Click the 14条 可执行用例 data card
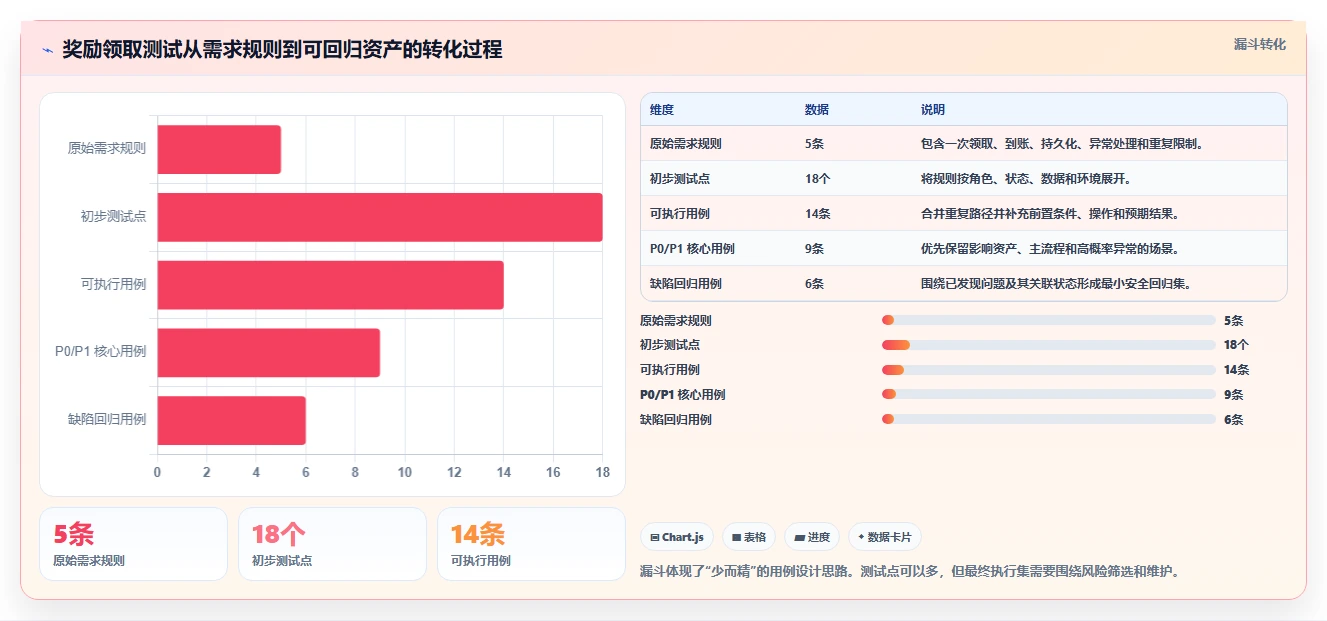 pos(531,544)
